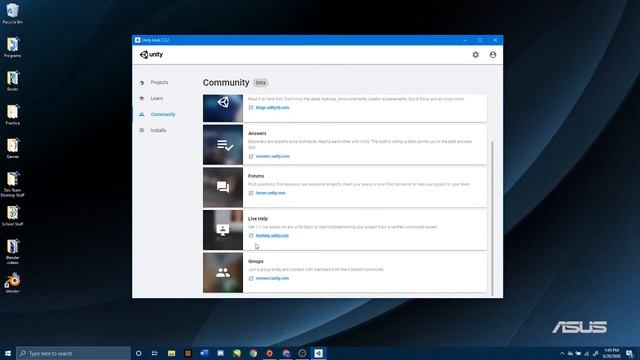Viewport: 640px width, 360px height.
Task: Click the Community list scrollbar
Action: point(492,218)
